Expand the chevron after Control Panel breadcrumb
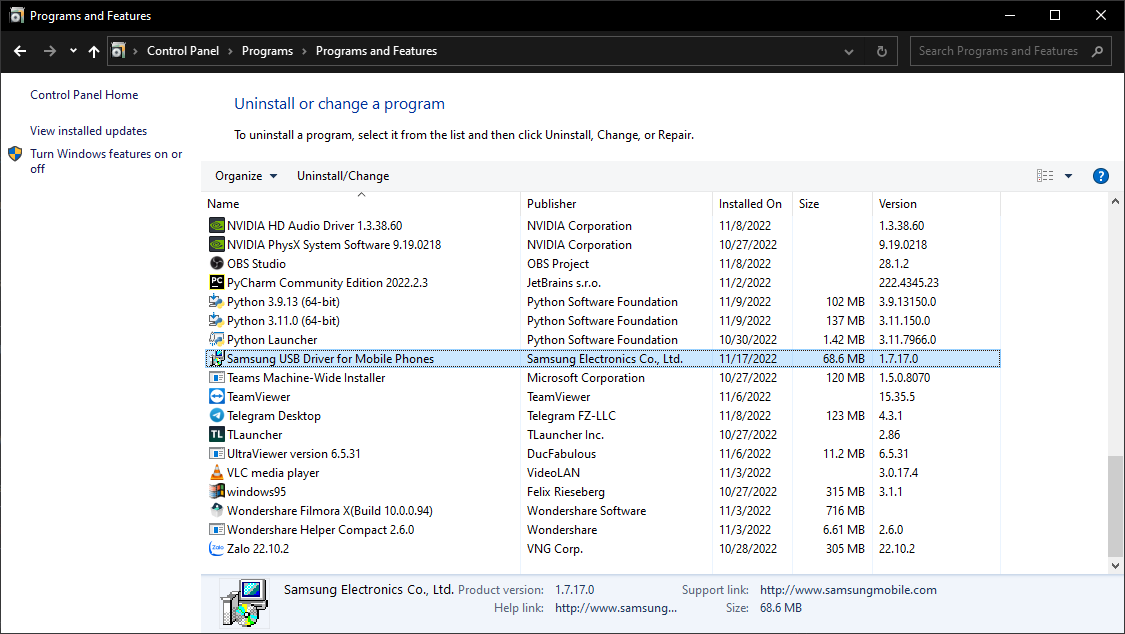 230,52
